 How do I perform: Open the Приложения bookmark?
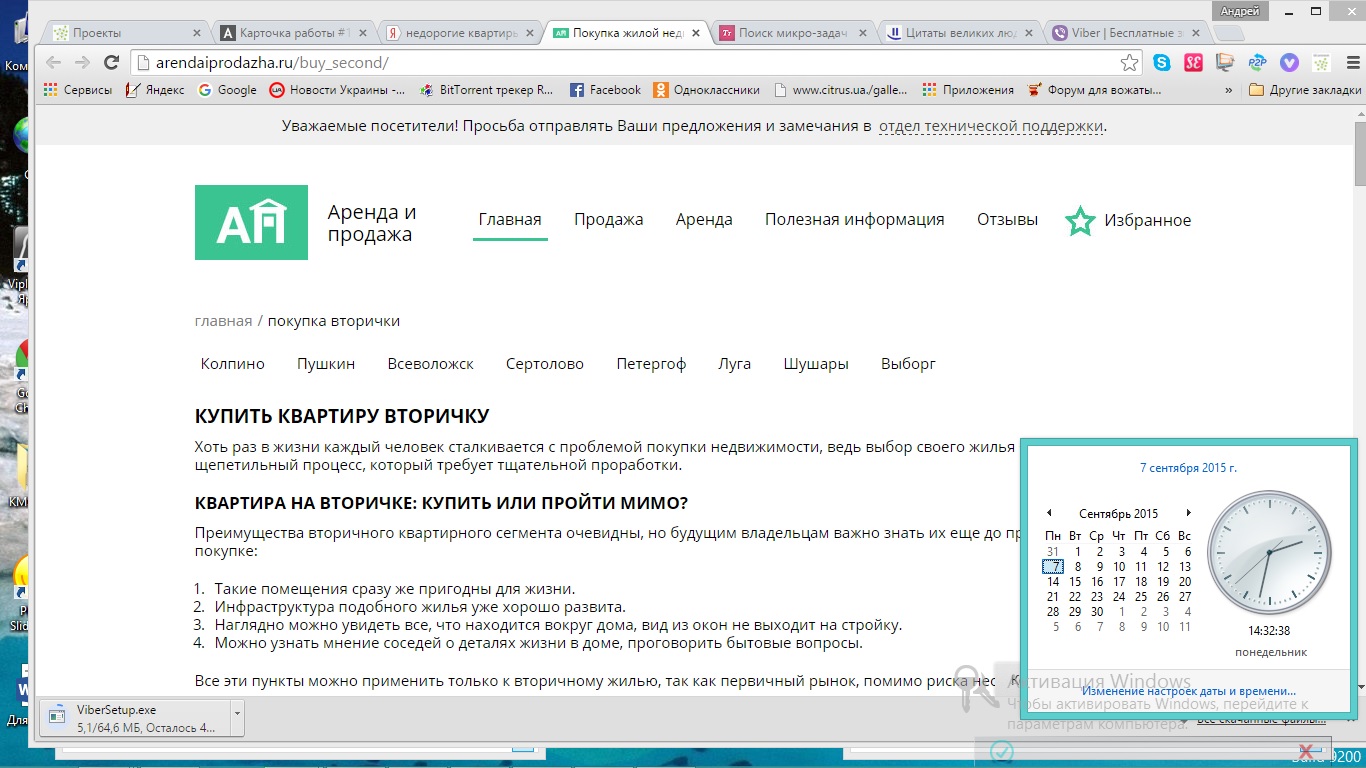click(x=968, y=90)
